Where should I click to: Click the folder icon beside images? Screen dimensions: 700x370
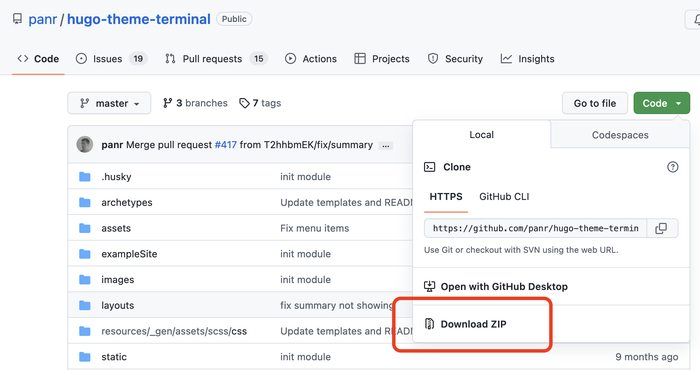click(85, 280)
